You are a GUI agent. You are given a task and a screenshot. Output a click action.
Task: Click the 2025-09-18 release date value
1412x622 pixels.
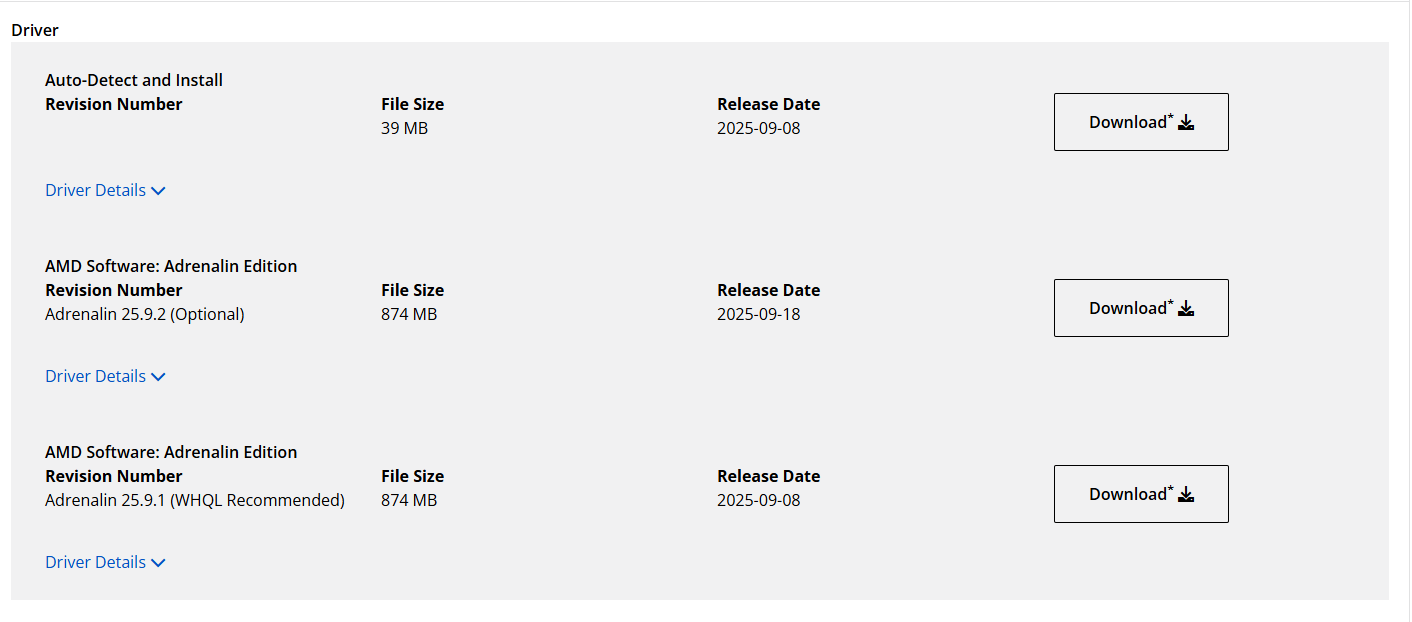[759, 314]
